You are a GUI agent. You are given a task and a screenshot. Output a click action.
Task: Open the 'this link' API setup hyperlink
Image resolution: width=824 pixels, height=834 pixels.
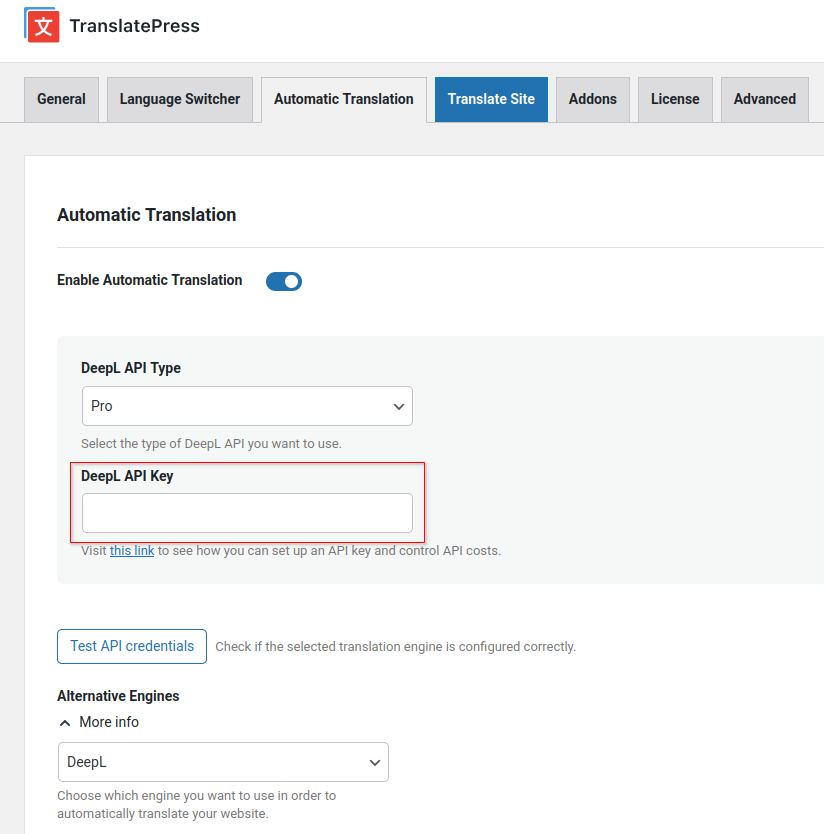[132, 550]
